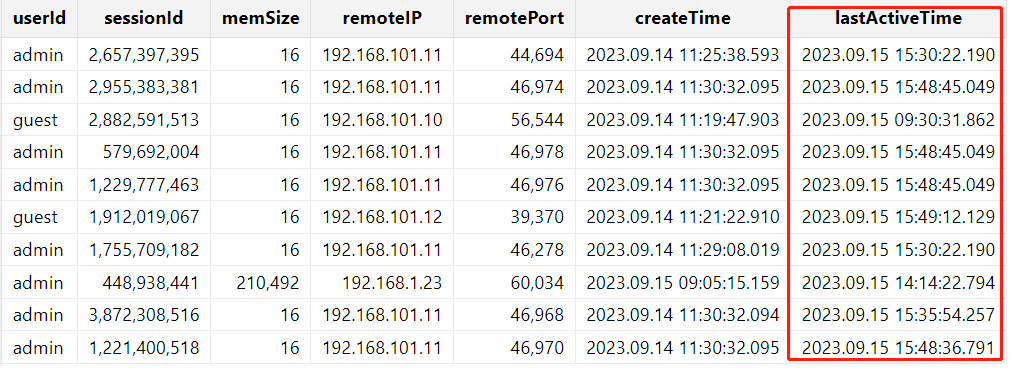Click the remotePort column header
Viewport: 1010px width, 370px height.
[x=514, y=19]
